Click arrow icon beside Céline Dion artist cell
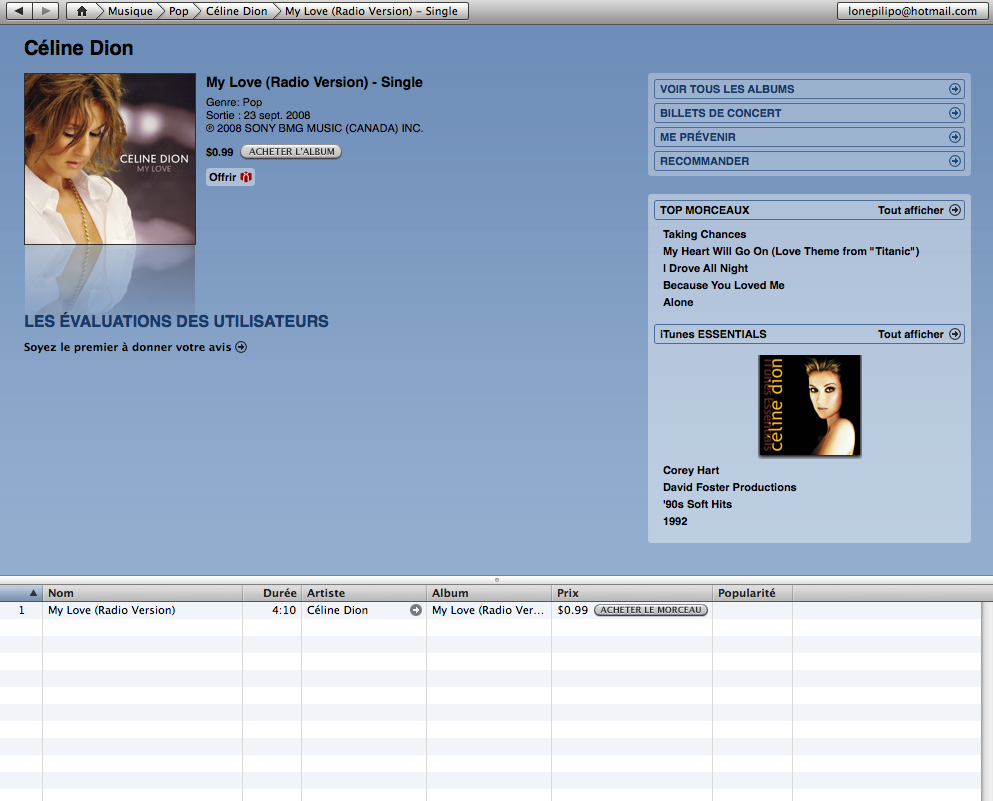 416,610
